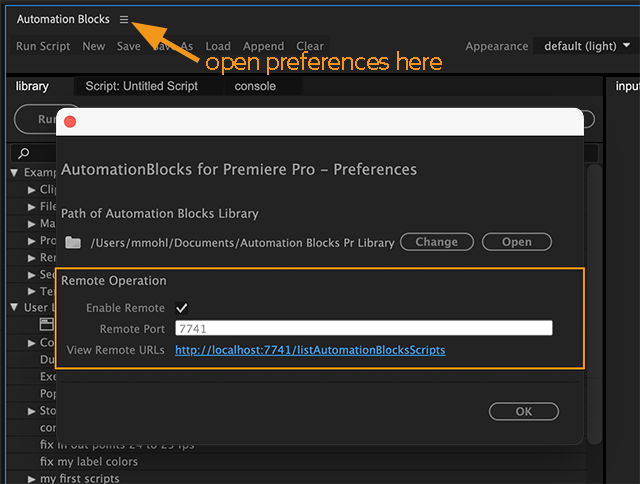Click the panel icon under User library
This screenshot has height=484, width=640.
point(47,324)
